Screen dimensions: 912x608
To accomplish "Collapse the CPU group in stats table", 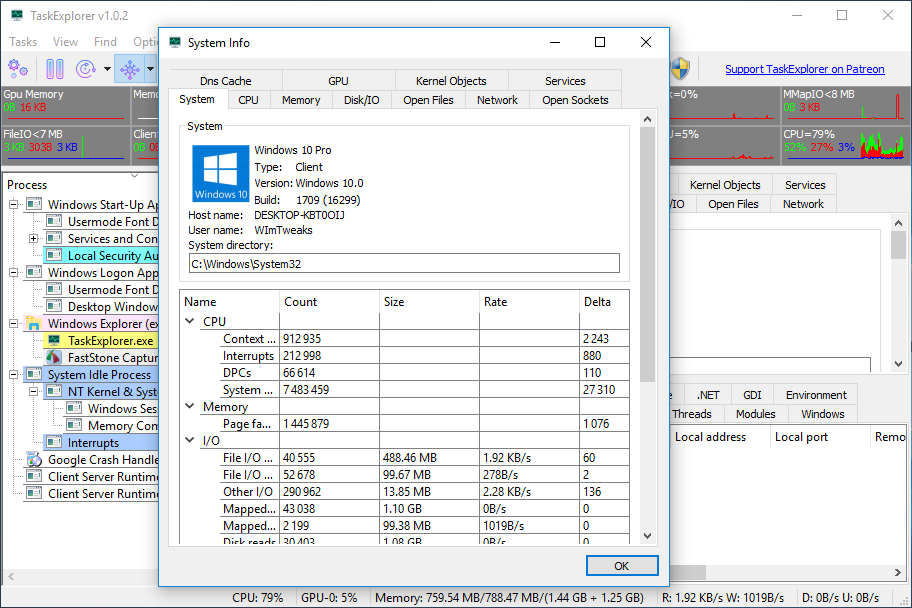I will pos(190,321).
